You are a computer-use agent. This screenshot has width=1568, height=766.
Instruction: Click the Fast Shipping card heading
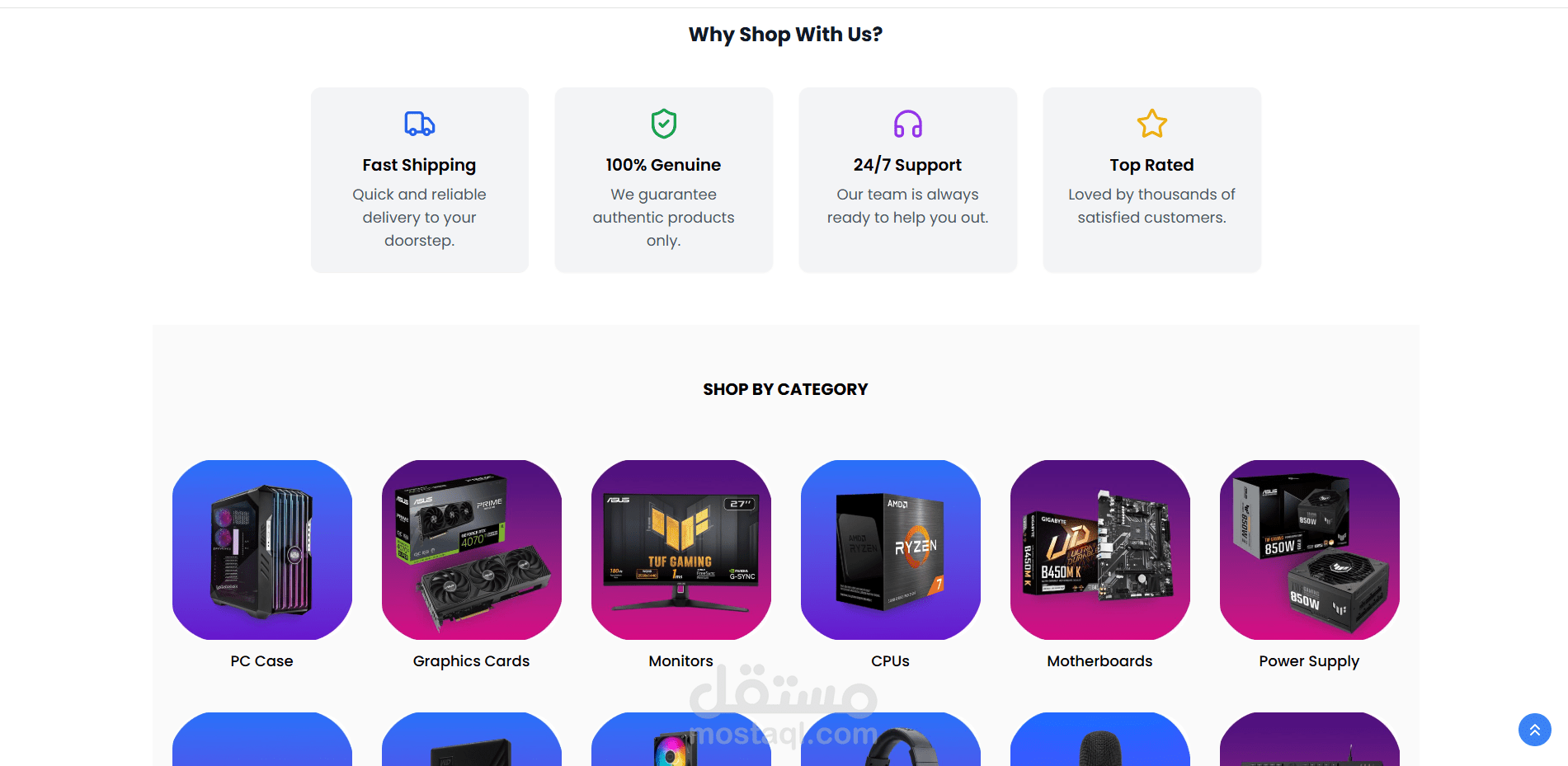point(419,165)
